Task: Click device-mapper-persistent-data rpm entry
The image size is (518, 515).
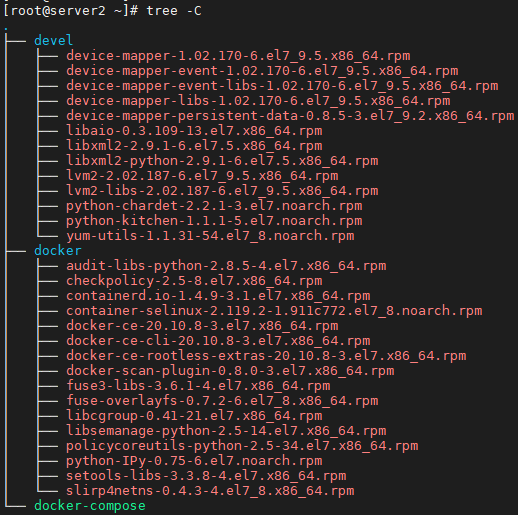Action: click(x=290, y=116)
